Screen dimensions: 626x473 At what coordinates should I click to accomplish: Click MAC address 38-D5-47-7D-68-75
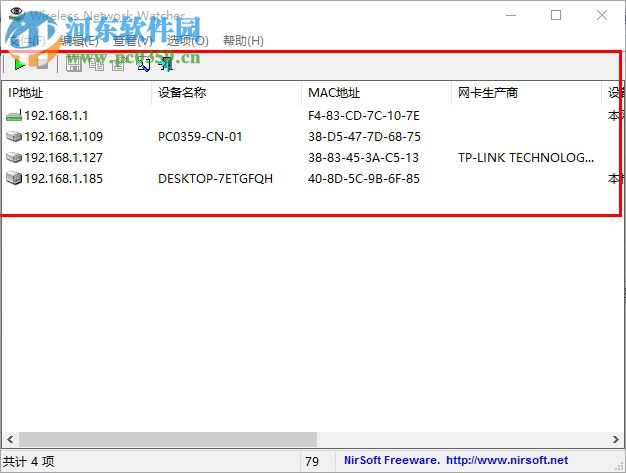pos(364,137)
